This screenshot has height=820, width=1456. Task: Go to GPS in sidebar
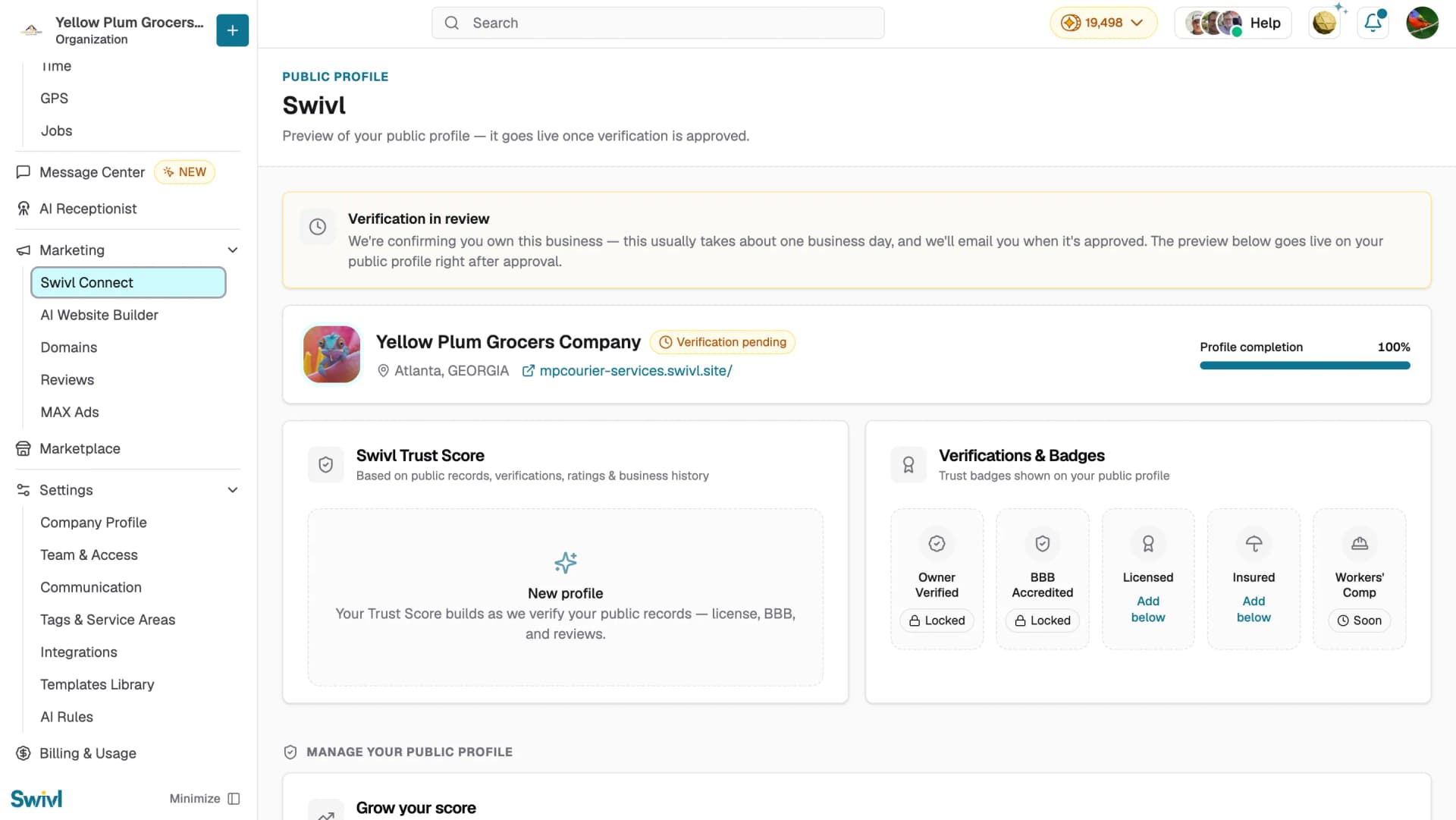click(55, 99)
